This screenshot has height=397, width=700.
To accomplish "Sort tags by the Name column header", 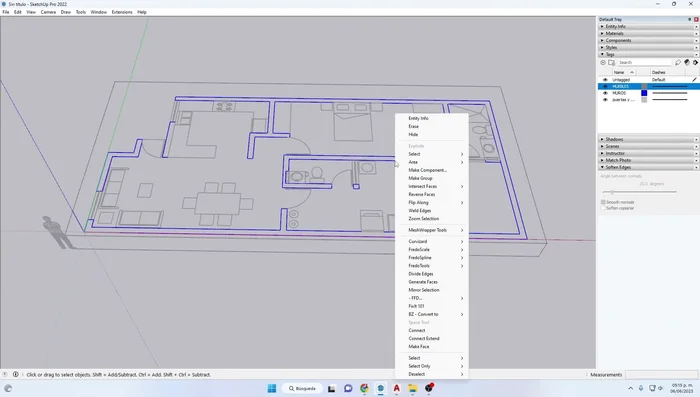I will pos(623,72).
